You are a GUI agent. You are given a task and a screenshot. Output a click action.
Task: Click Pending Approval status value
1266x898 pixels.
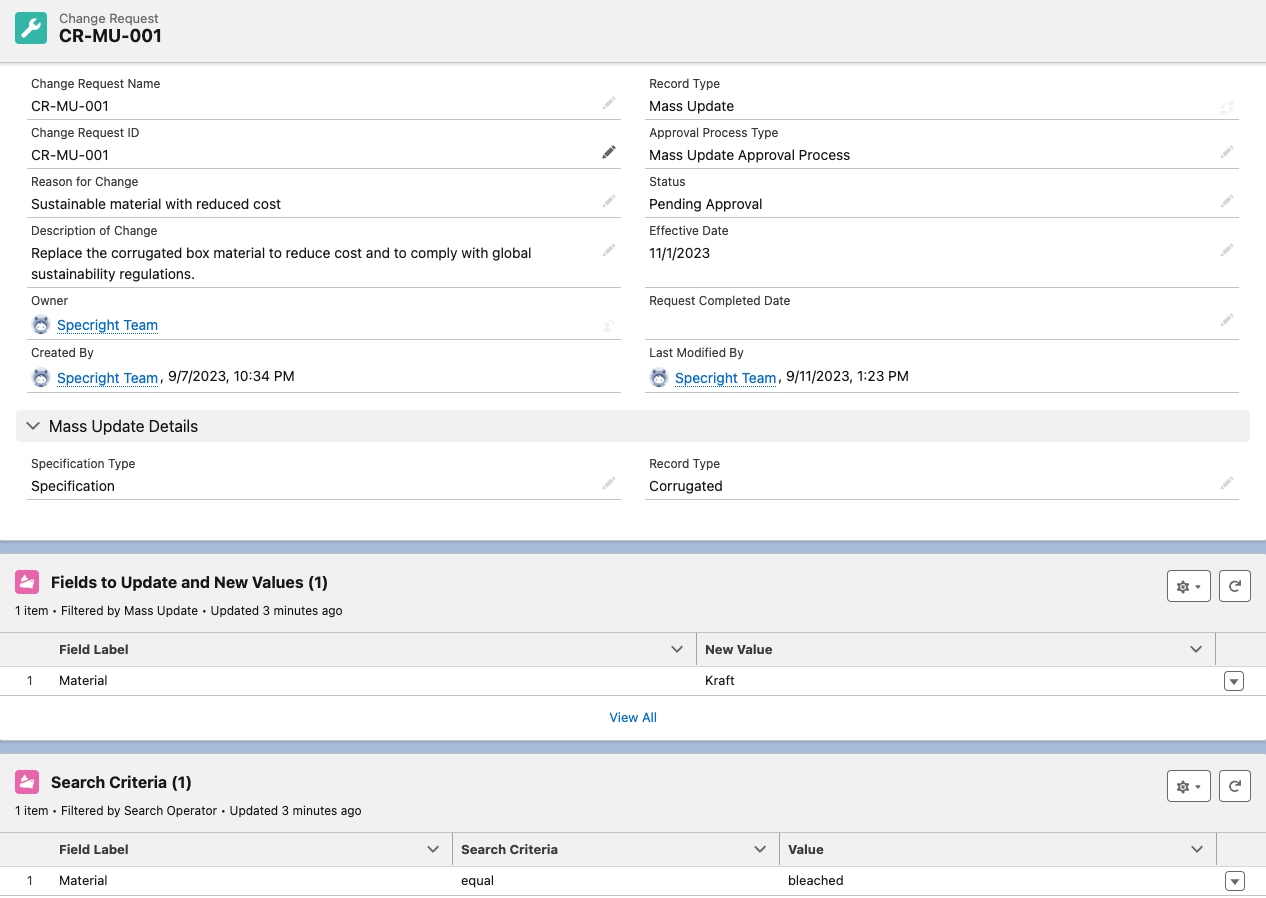pos(706,204)
